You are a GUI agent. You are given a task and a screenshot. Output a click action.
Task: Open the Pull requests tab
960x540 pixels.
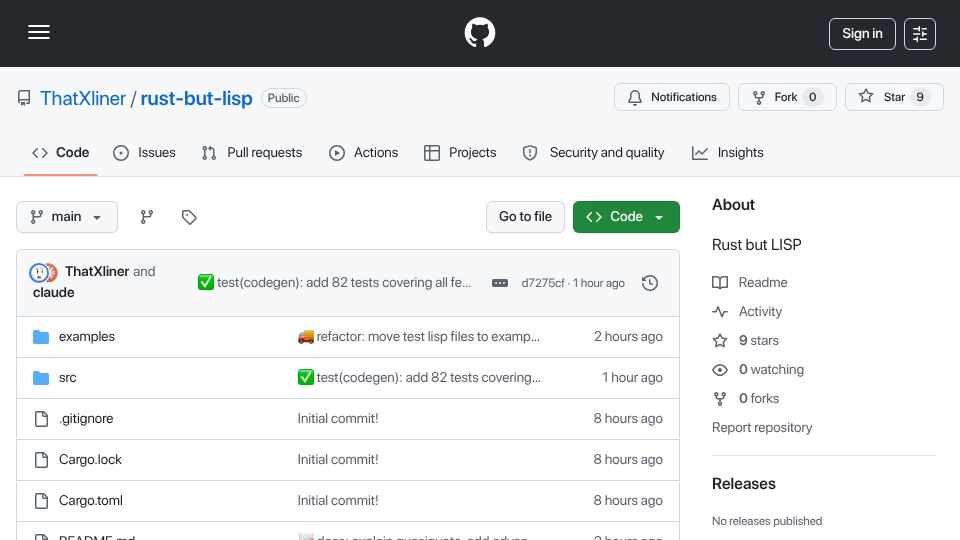[252, 152]
